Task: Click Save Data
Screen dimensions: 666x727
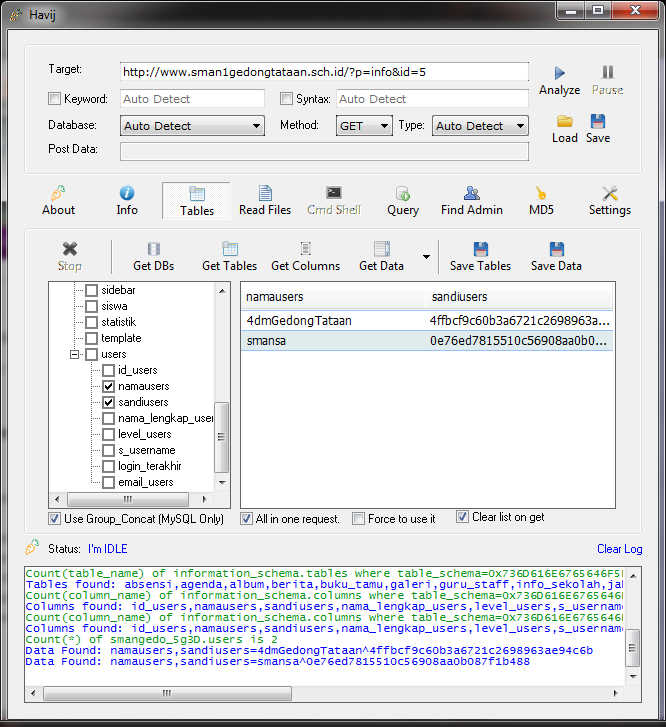Action: tap(556, 256)
